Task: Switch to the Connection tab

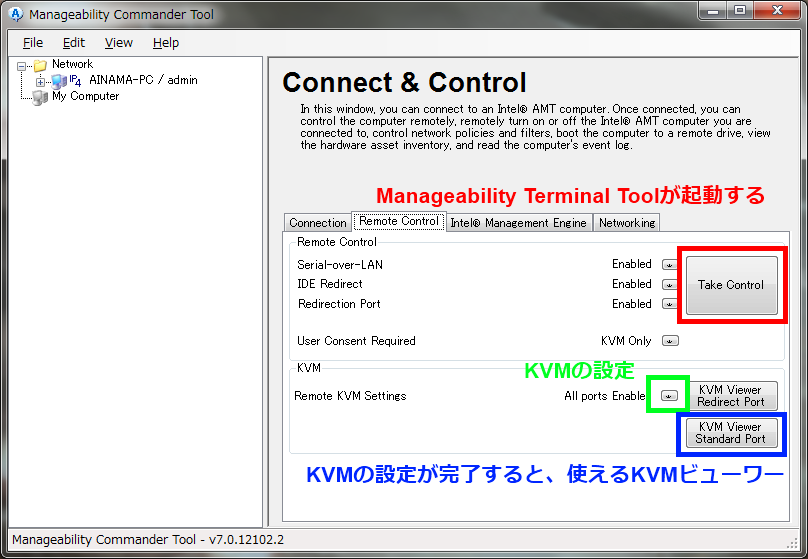Action: click(x=317, y=223)
